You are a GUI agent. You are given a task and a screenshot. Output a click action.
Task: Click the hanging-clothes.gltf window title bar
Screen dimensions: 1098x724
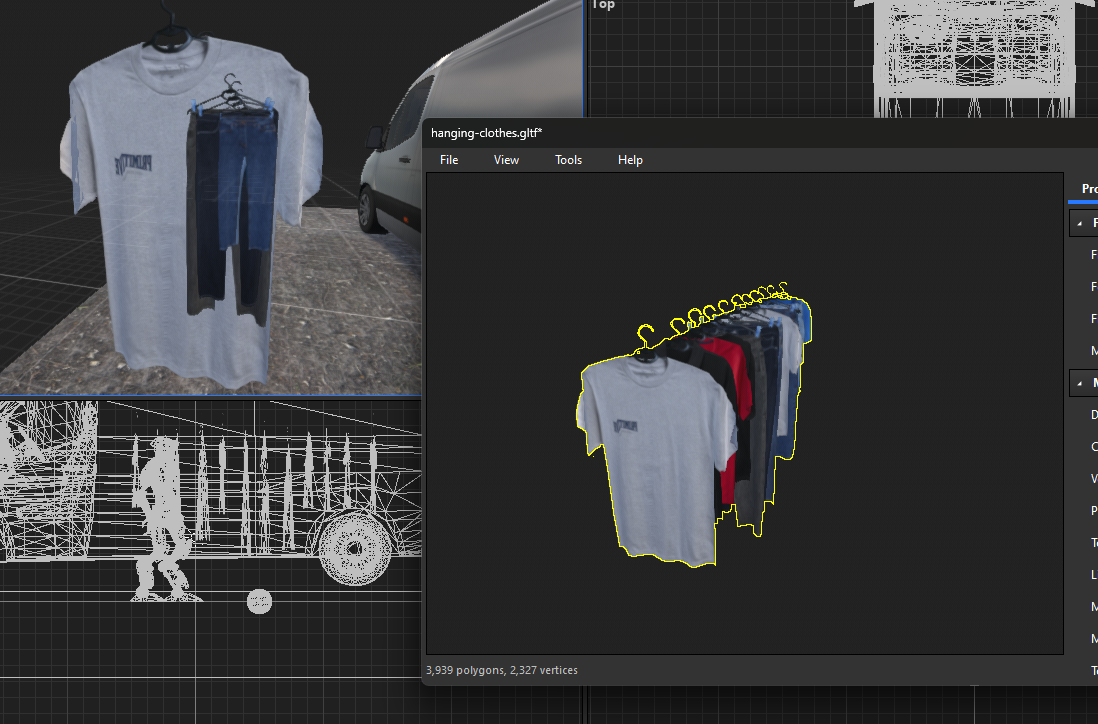pyautogui.click(x=700, y=133)
